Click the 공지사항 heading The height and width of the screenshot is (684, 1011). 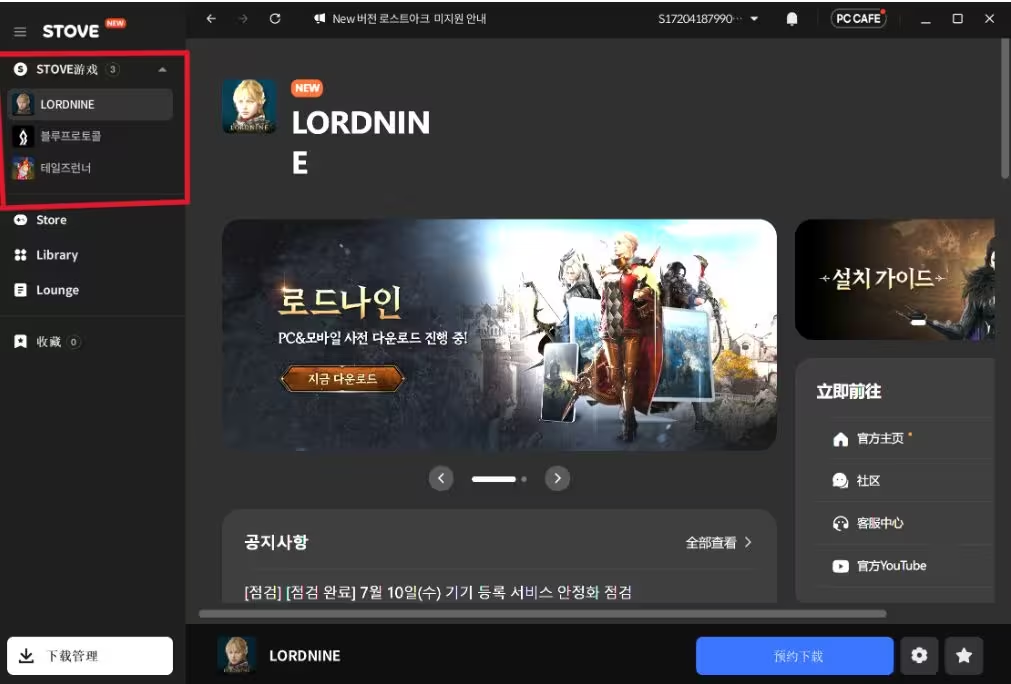[x=277, y=542]
